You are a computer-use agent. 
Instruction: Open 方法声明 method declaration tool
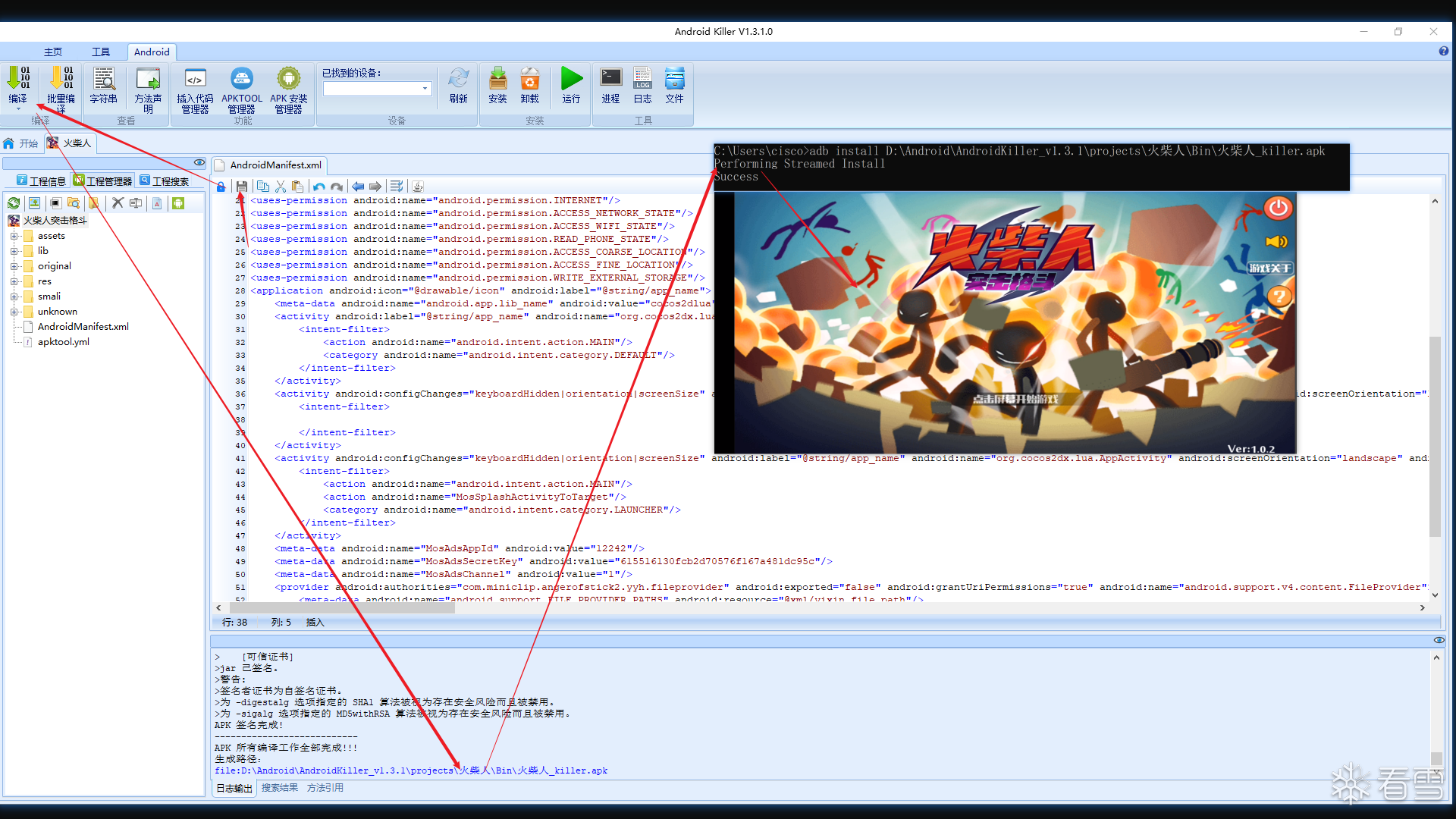tap(148, 89)
